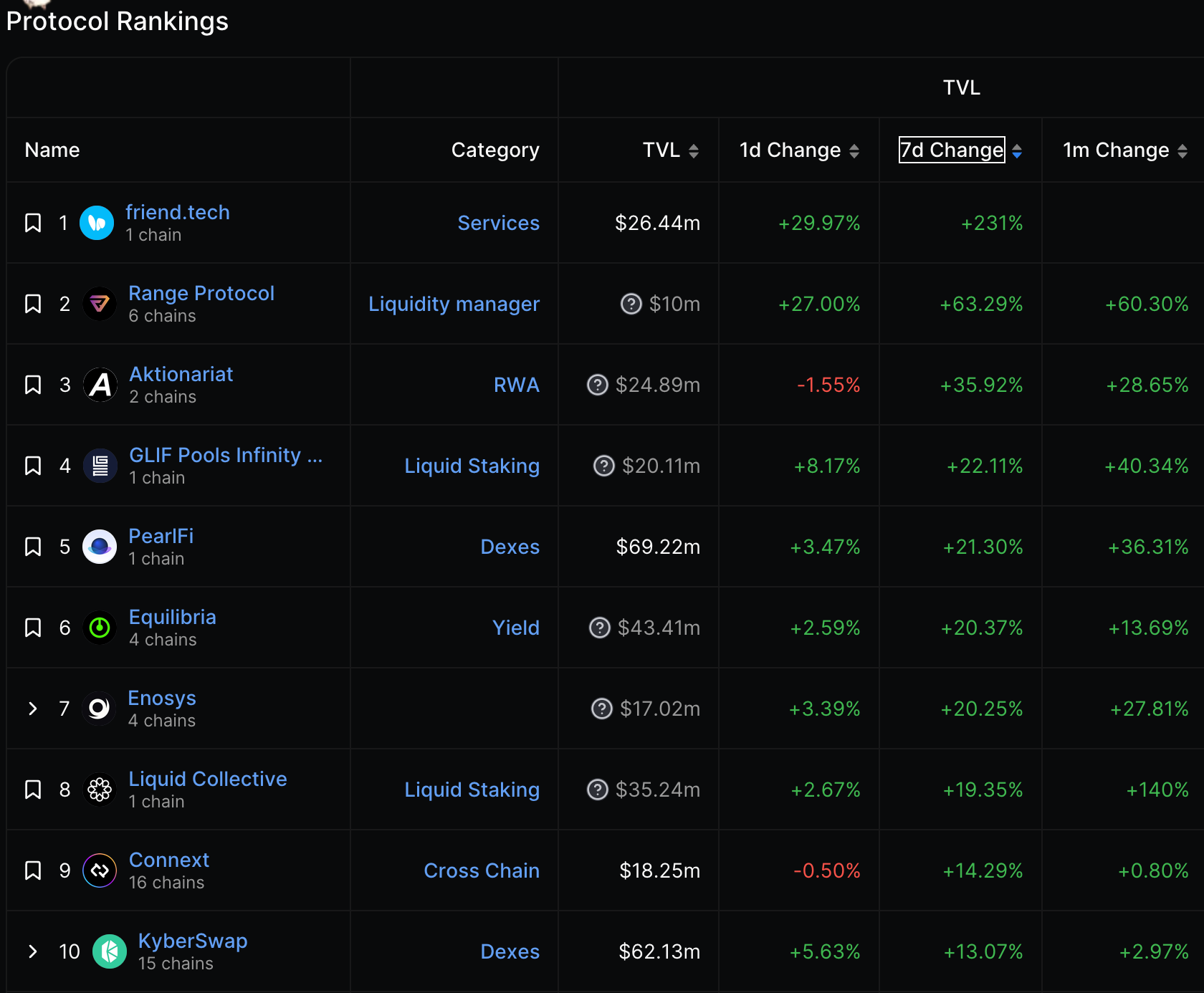Screen dimensions: 1204x993
Task: Bookmark the Connext protocol
Action: [x=33, y=870]
